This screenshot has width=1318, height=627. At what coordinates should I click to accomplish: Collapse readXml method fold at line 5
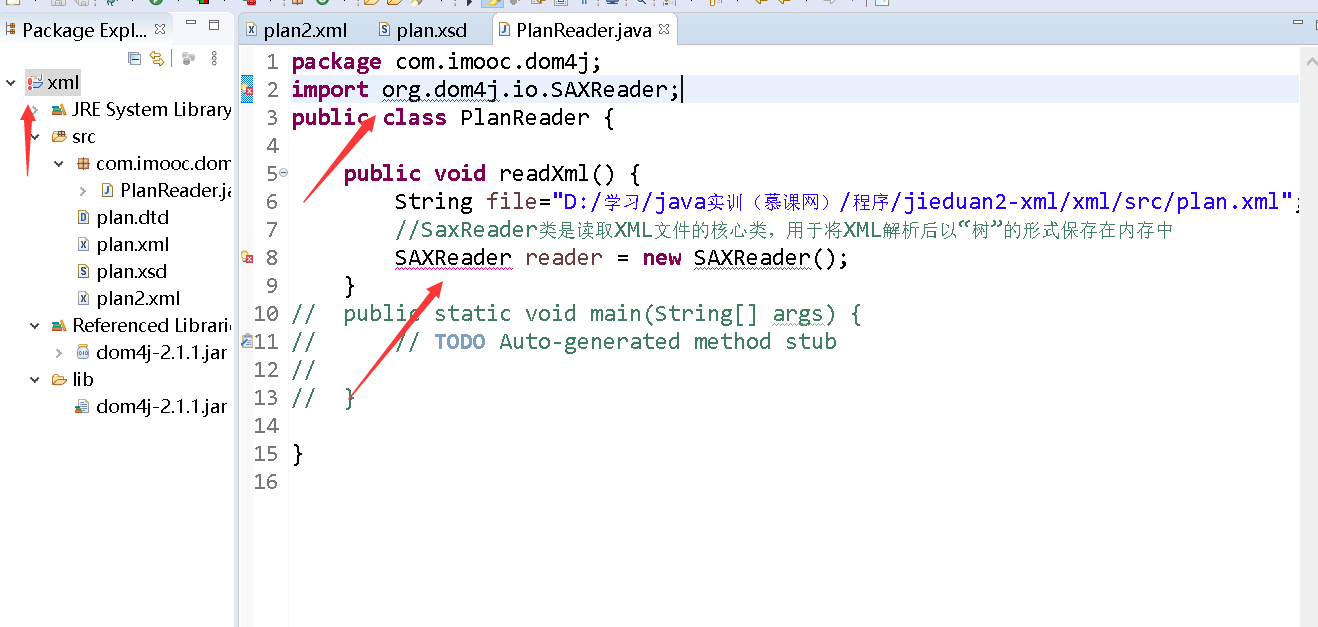click(284, 173)
